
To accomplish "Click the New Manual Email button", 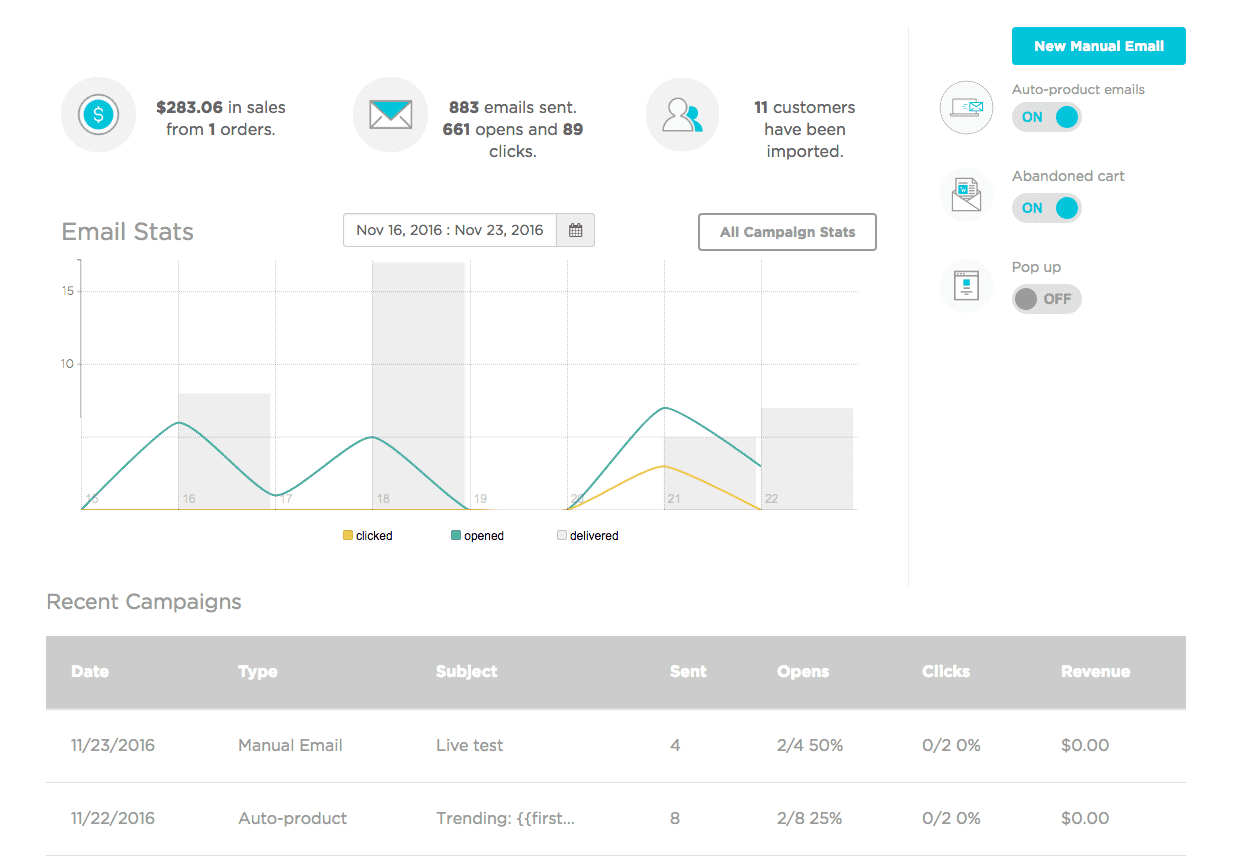I will [x=1098, y=46].
